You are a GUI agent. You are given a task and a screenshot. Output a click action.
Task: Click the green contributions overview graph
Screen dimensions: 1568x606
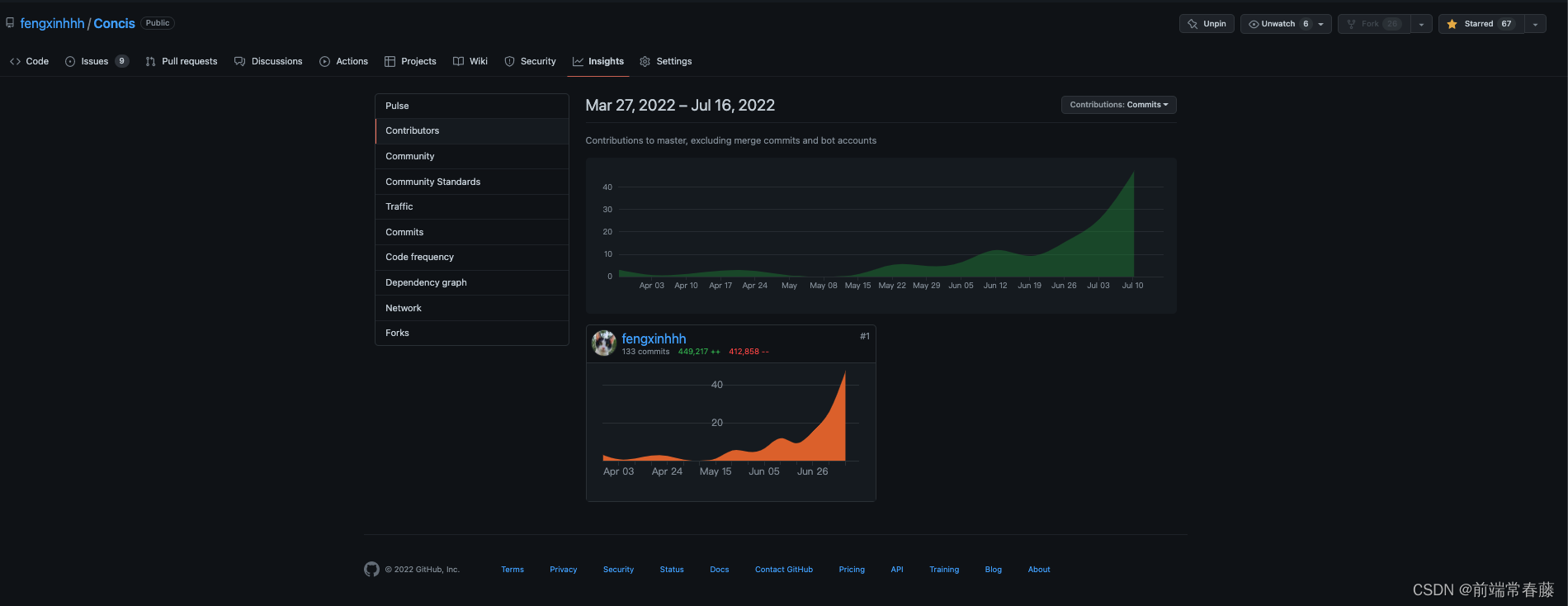click(881, 234)
